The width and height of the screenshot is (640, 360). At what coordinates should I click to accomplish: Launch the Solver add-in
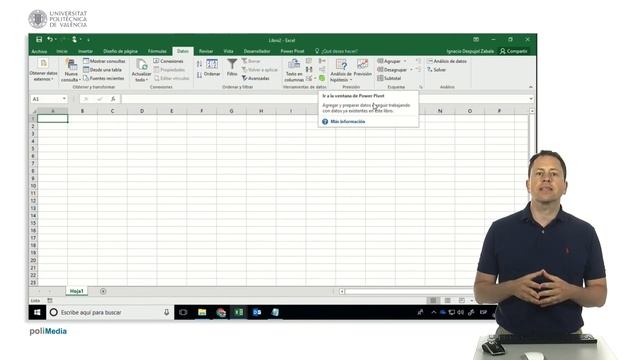(436, 69)
